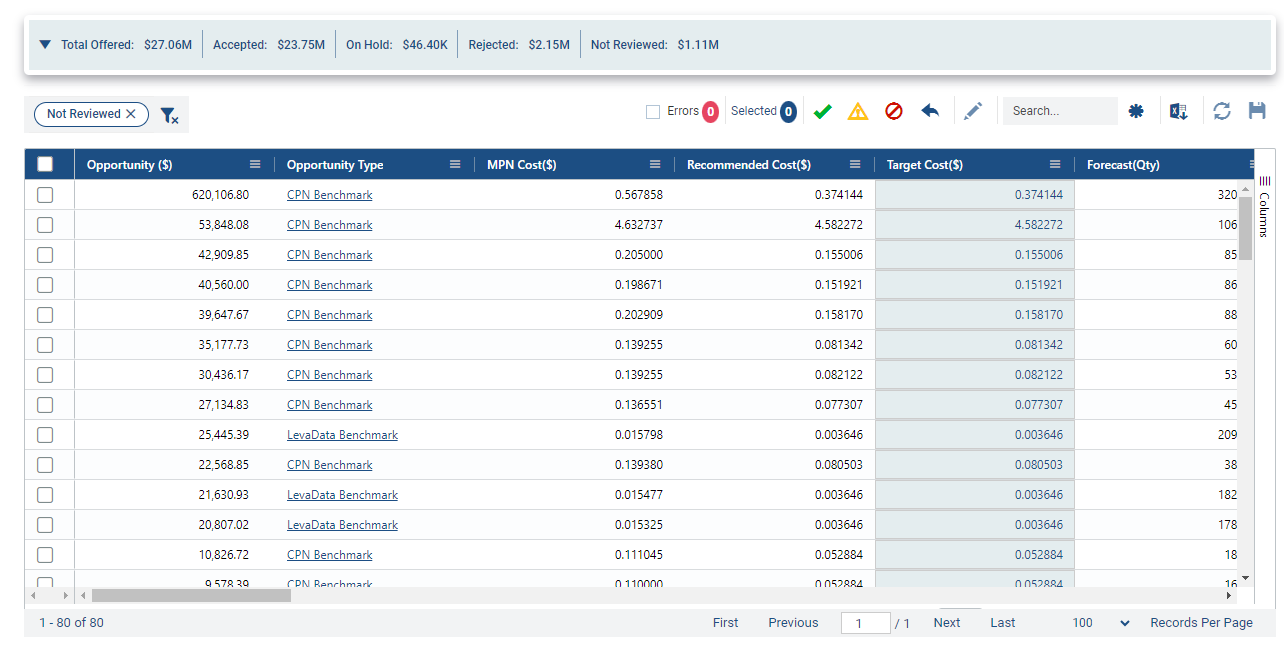Click the save disk icon
Screen dimensions: 1284x660
point(1257,111)
